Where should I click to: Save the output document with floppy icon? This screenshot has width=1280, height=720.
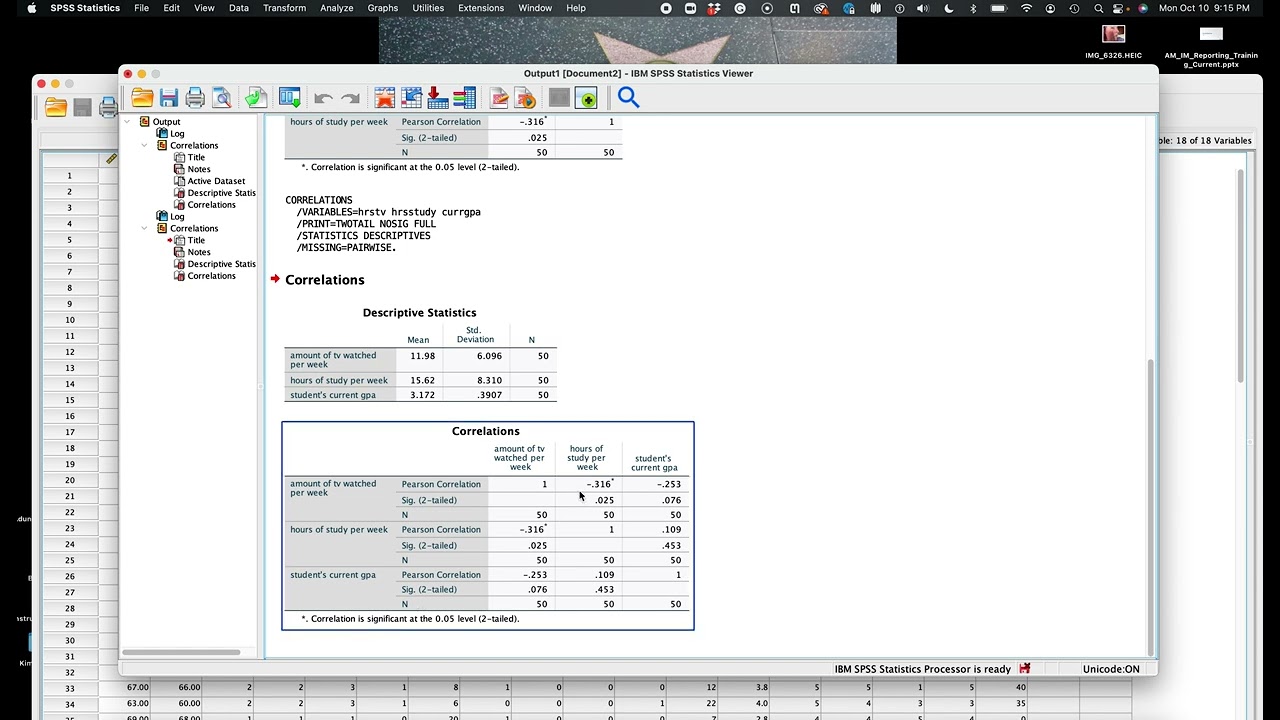click(x=168, y=97)
